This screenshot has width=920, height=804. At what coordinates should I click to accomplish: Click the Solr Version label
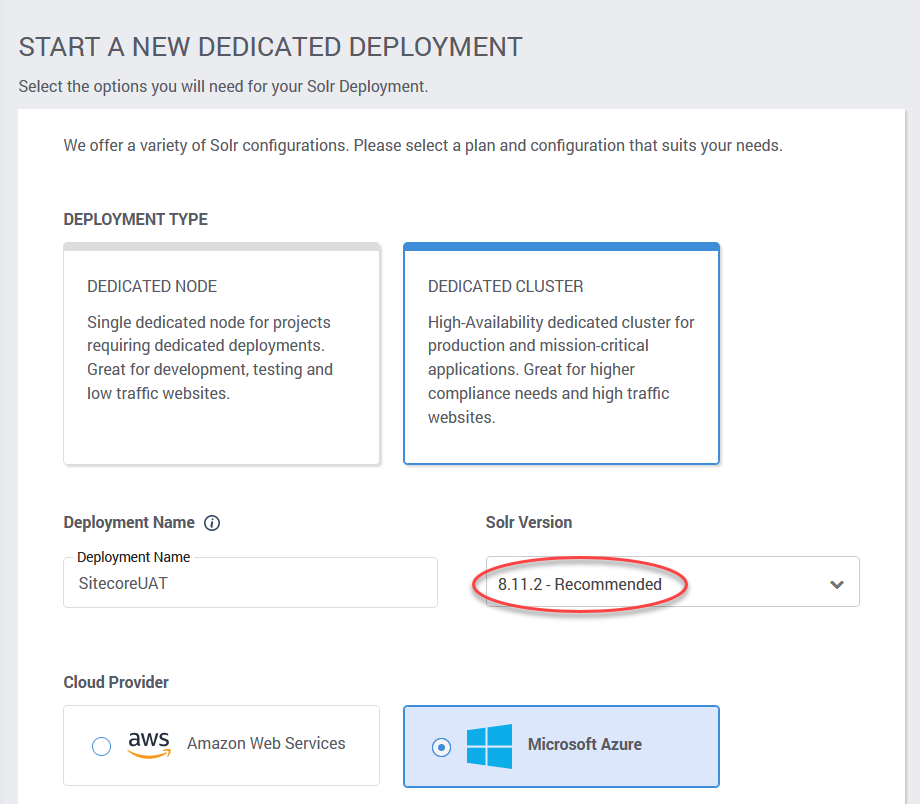click(529, 522)
